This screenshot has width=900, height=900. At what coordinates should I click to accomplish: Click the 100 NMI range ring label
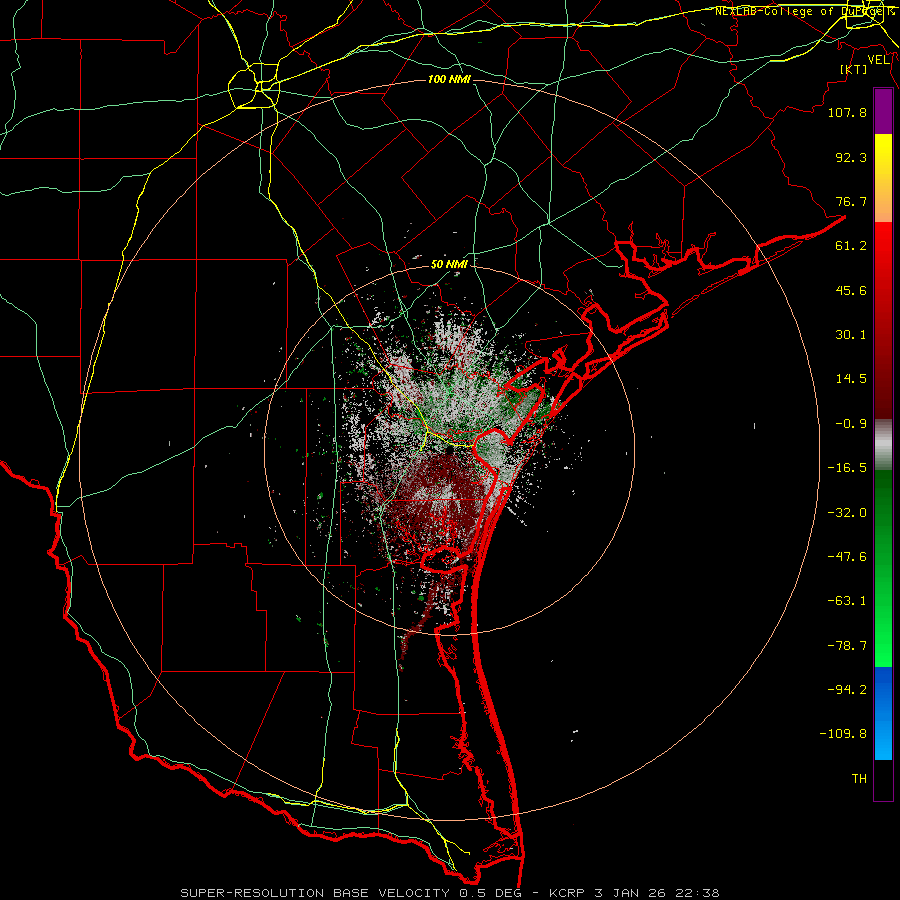tap(449, 79)
